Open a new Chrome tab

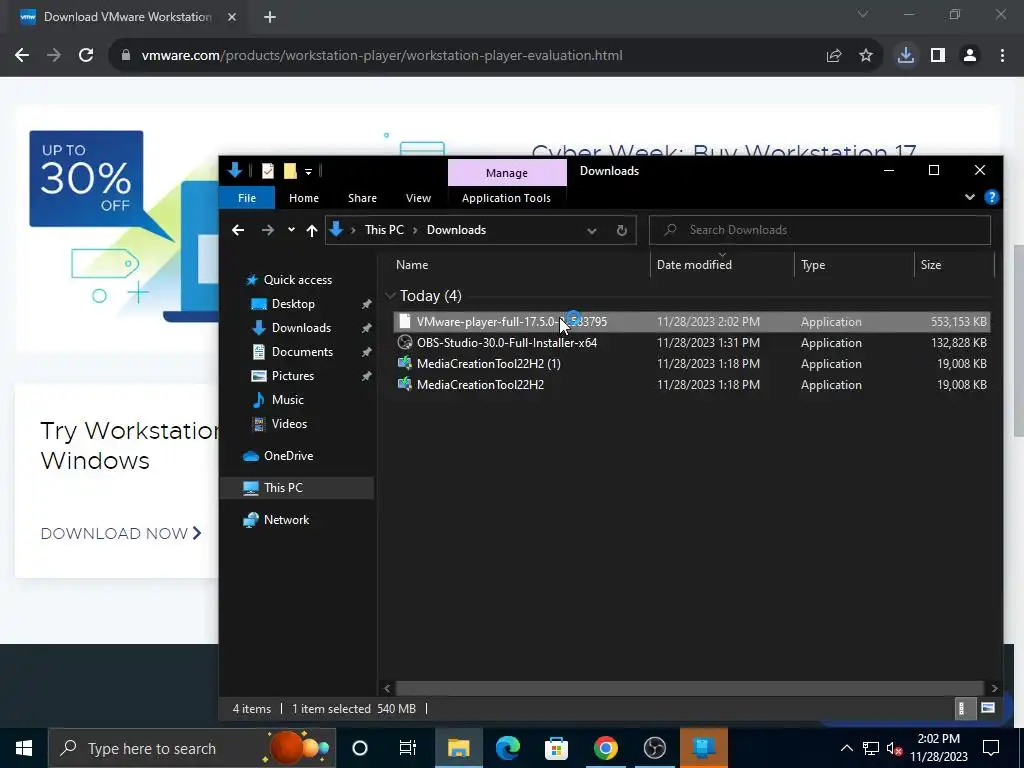tap(270, 17)
